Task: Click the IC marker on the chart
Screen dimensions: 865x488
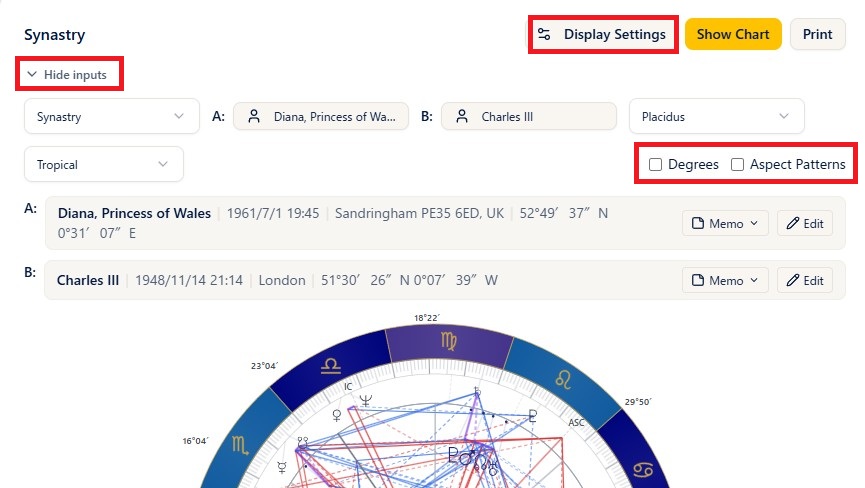Action: point(348,387)
